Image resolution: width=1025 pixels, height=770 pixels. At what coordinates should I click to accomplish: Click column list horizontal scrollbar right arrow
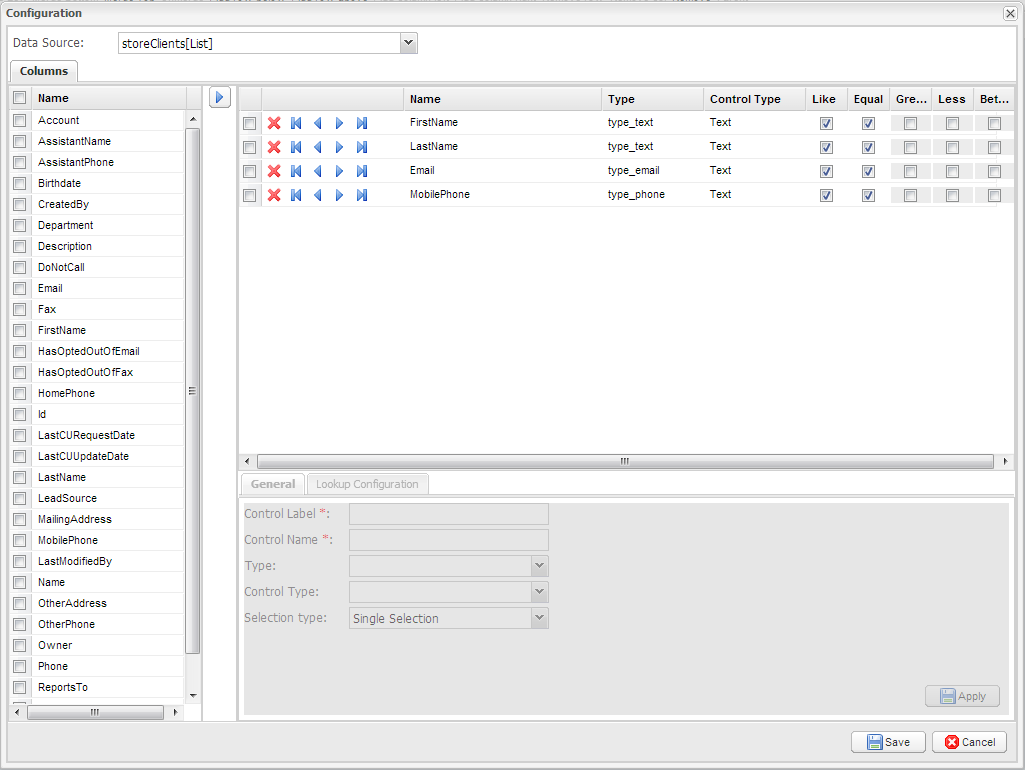[175, 712]
